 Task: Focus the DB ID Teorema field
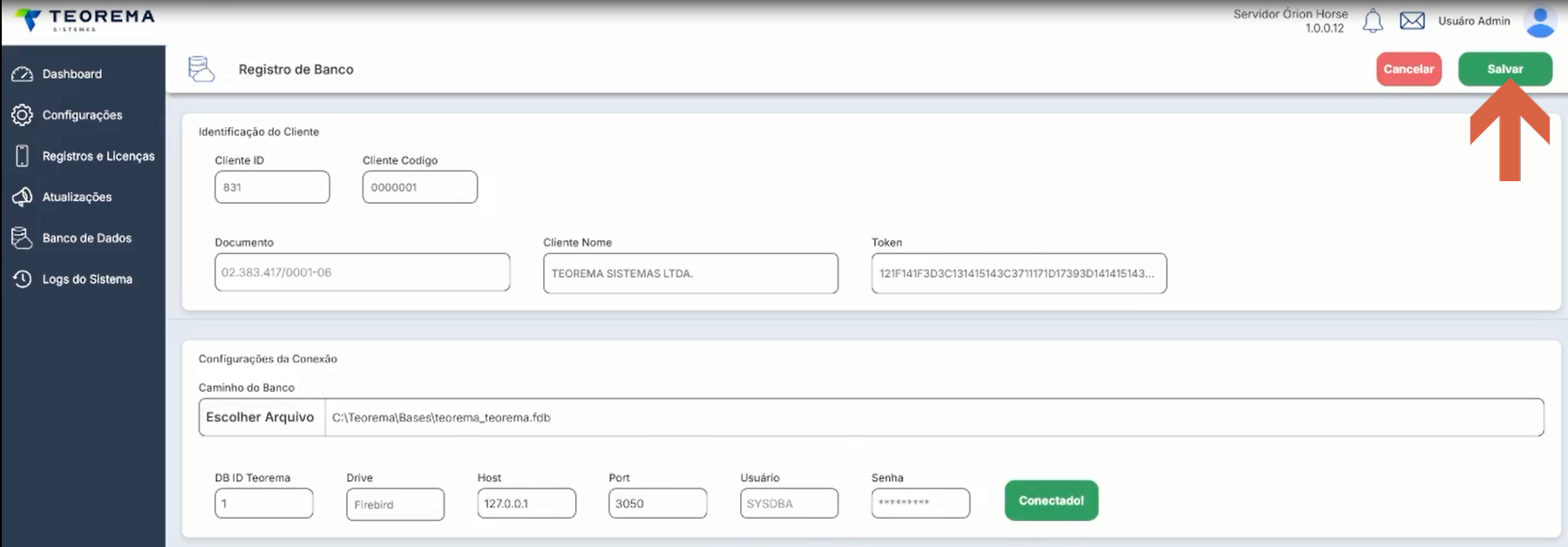[264, 503]
